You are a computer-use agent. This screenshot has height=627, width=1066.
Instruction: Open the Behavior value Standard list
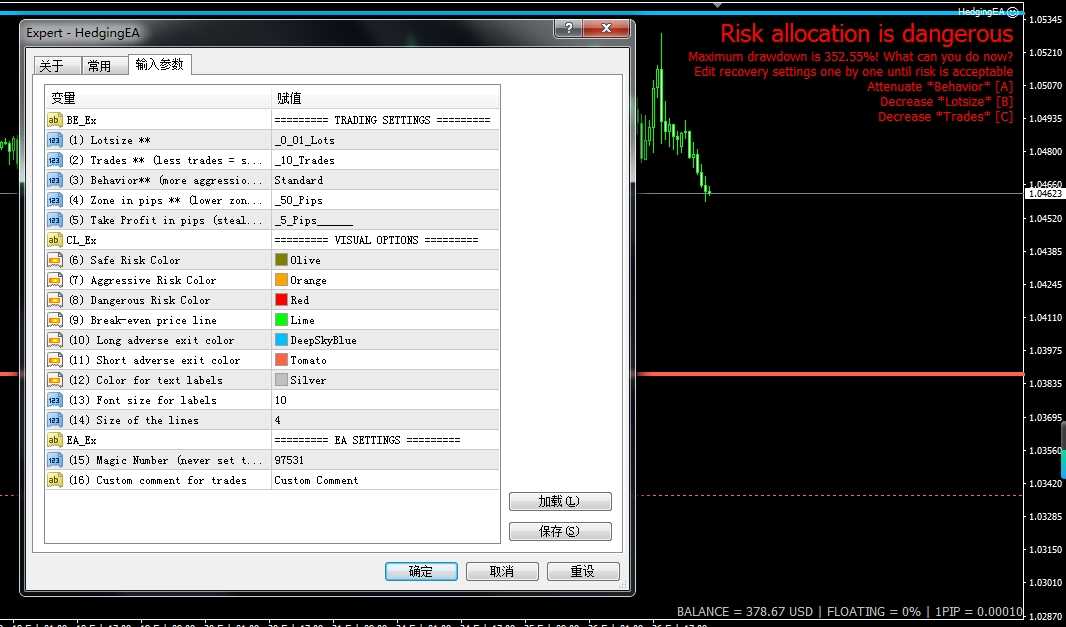(385, 180)
